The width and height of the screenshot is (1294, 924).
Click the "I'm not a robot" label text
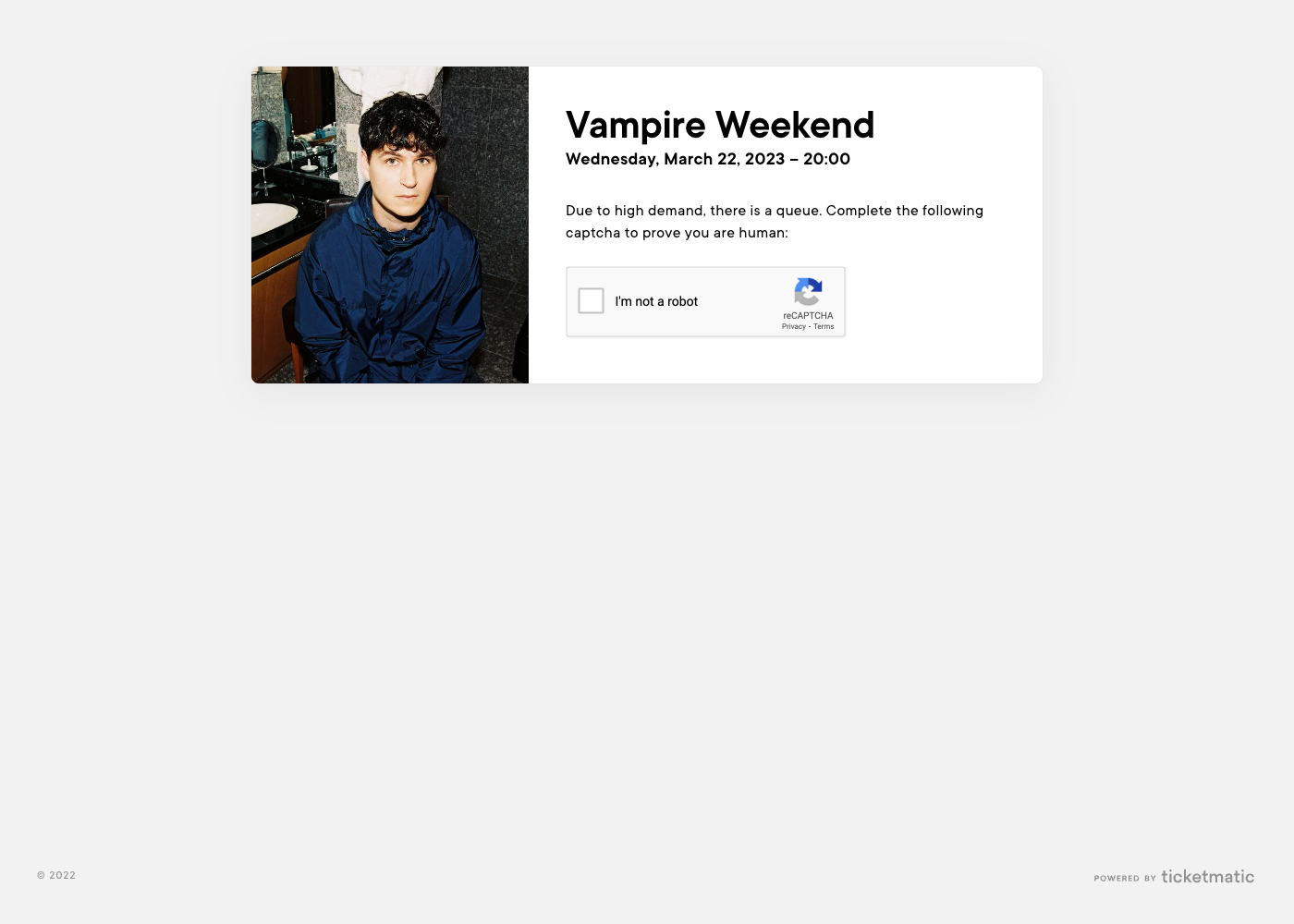(x=656, y=301)
